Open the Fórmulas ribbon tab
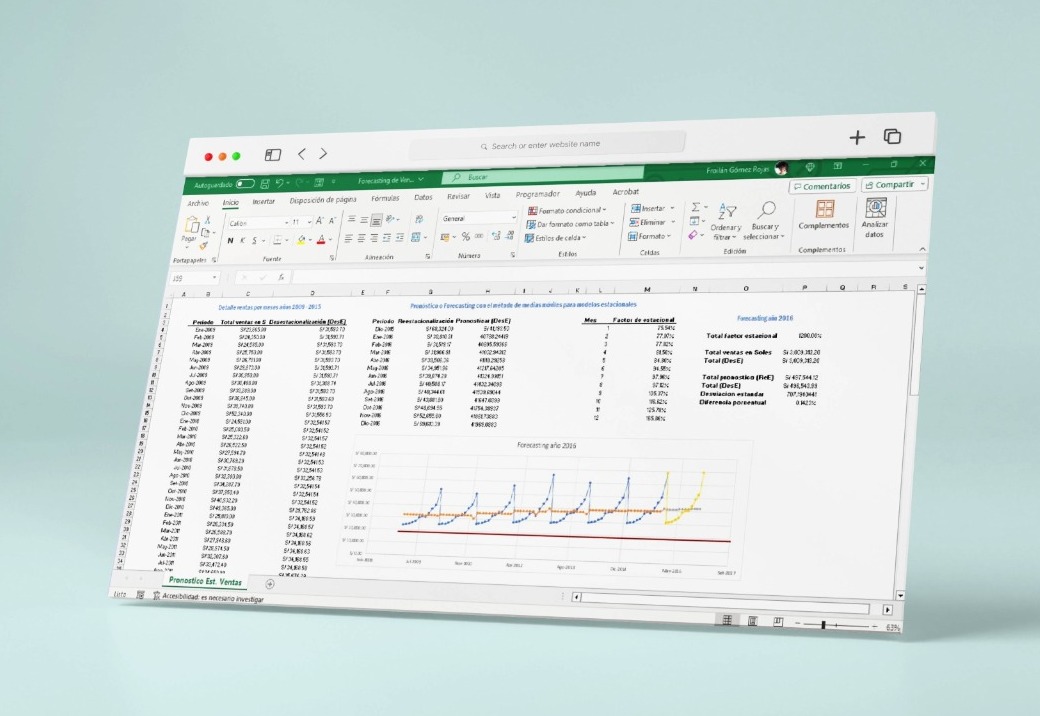 click(384, 198)
